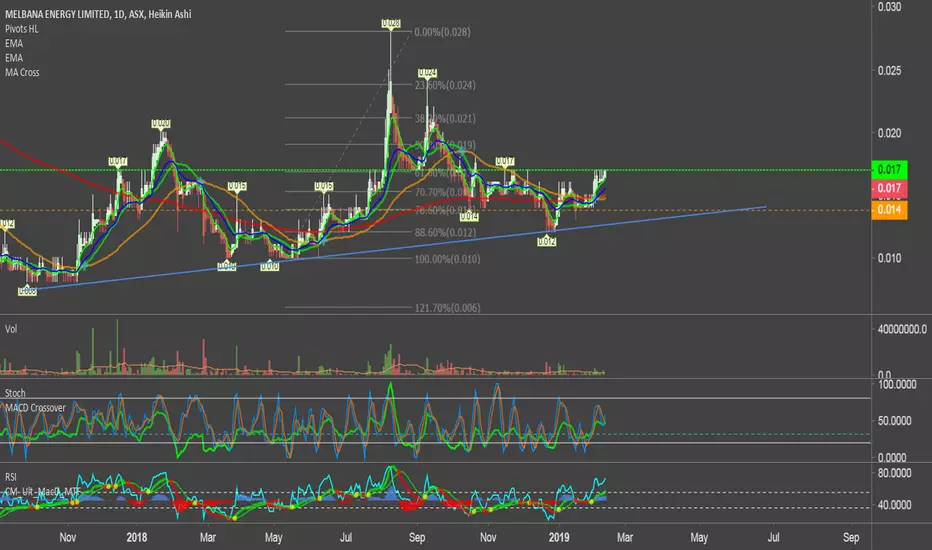Click the 88.60%(0.012) Fibonacci level
Screen dimensions: 932x550
coord(445,232)
